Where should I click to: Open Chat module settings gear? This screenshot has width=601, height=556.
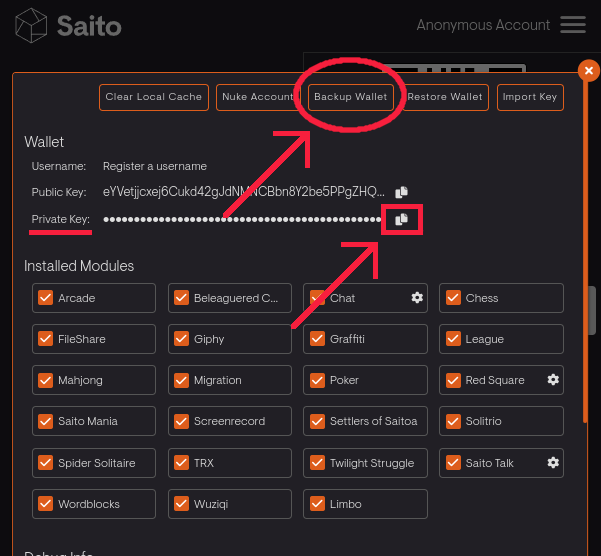click(417, 298)
